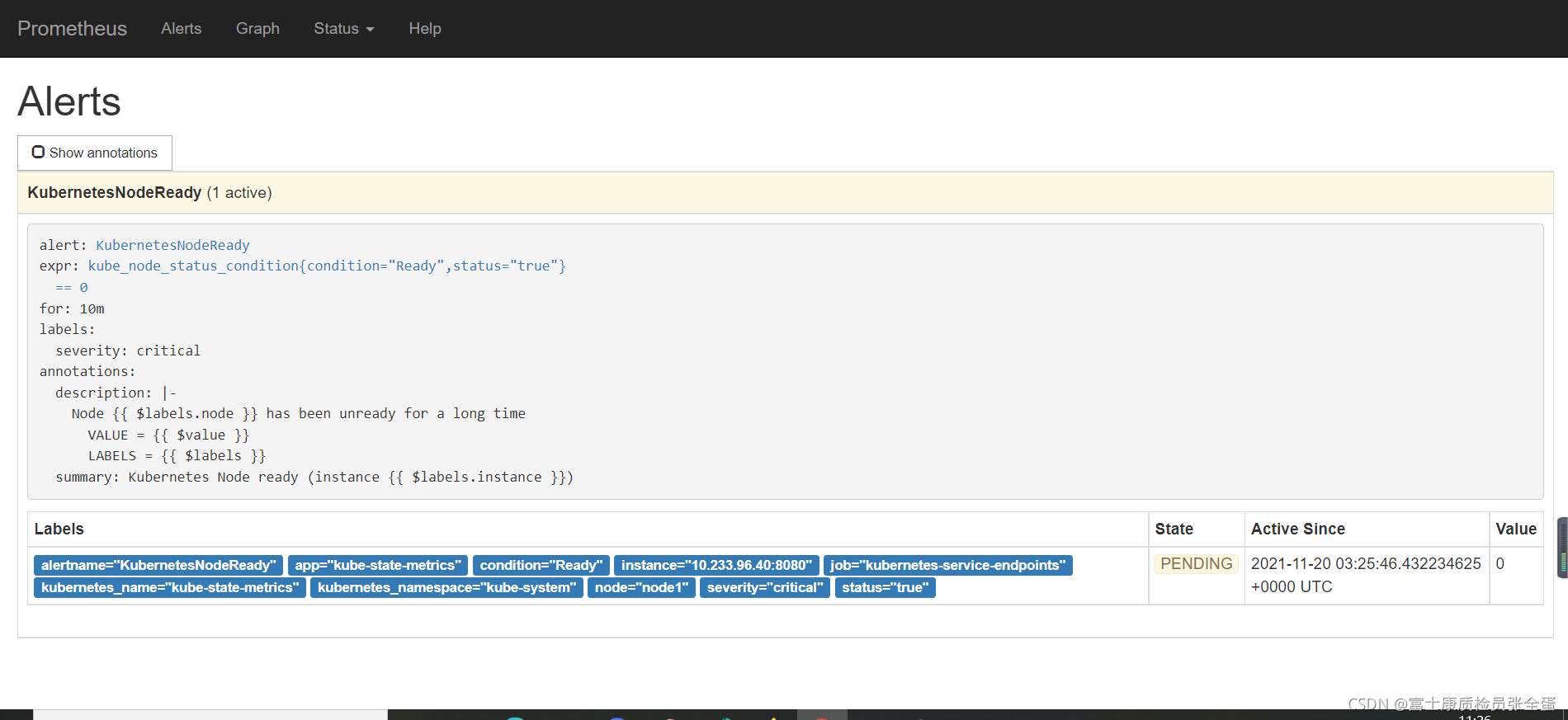Open the Prometheus home brand link
The width and height of the screenshot is (1568, 720).
72,29
